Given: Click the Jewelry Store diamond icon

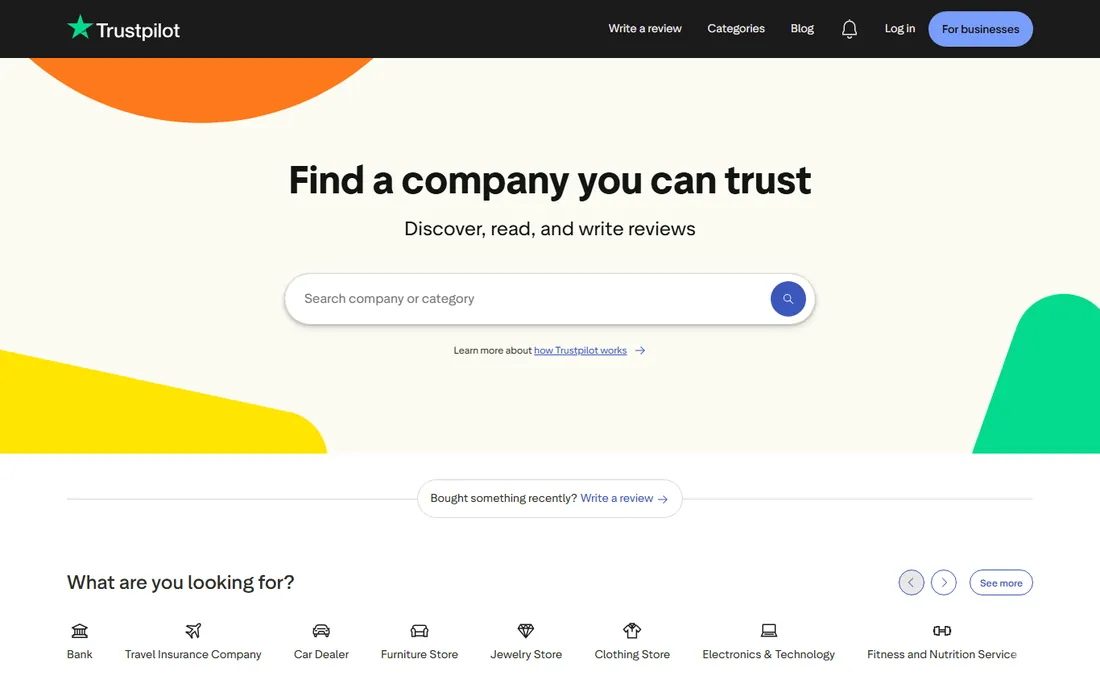Looking at the screenshot, I should [525, 630].
